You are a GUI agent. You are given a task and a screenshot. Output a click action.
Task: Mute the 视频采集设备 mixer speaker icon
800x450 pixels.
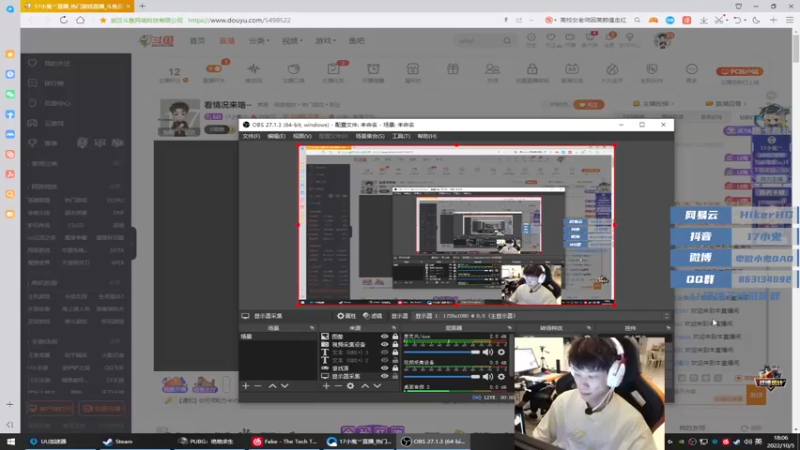[488, 377]
